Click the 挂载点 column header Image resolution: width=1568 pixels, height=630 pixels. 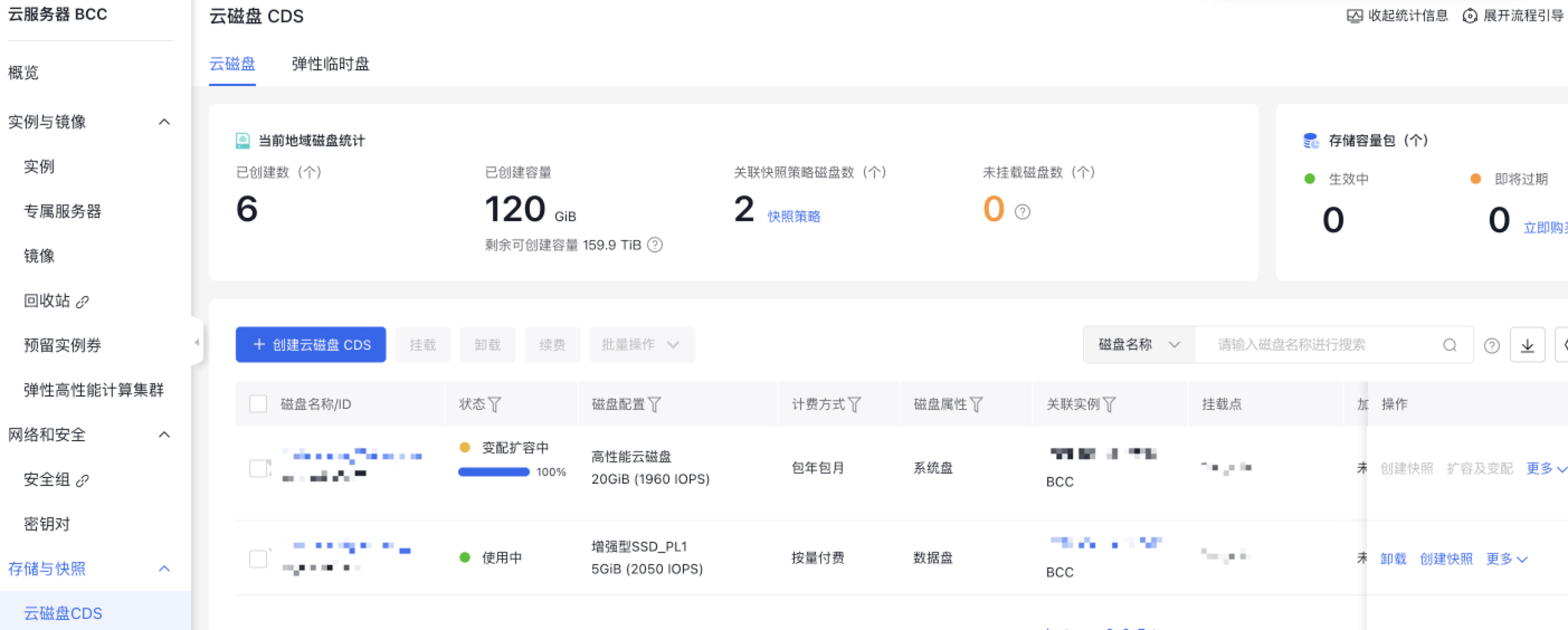[1222, 404]
